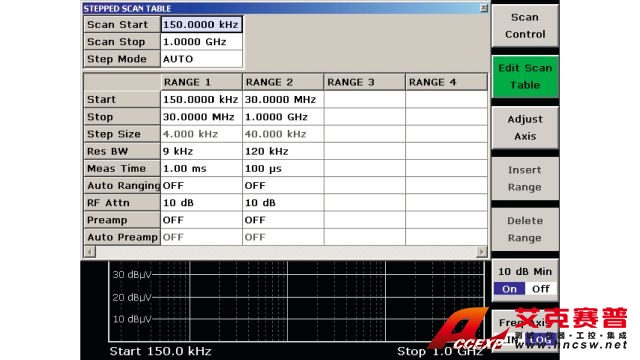Viewport: 640px width, 360px height.
Task: Click the Scan Start 150.0000 kHz field
Action: [x=202, y=24]
